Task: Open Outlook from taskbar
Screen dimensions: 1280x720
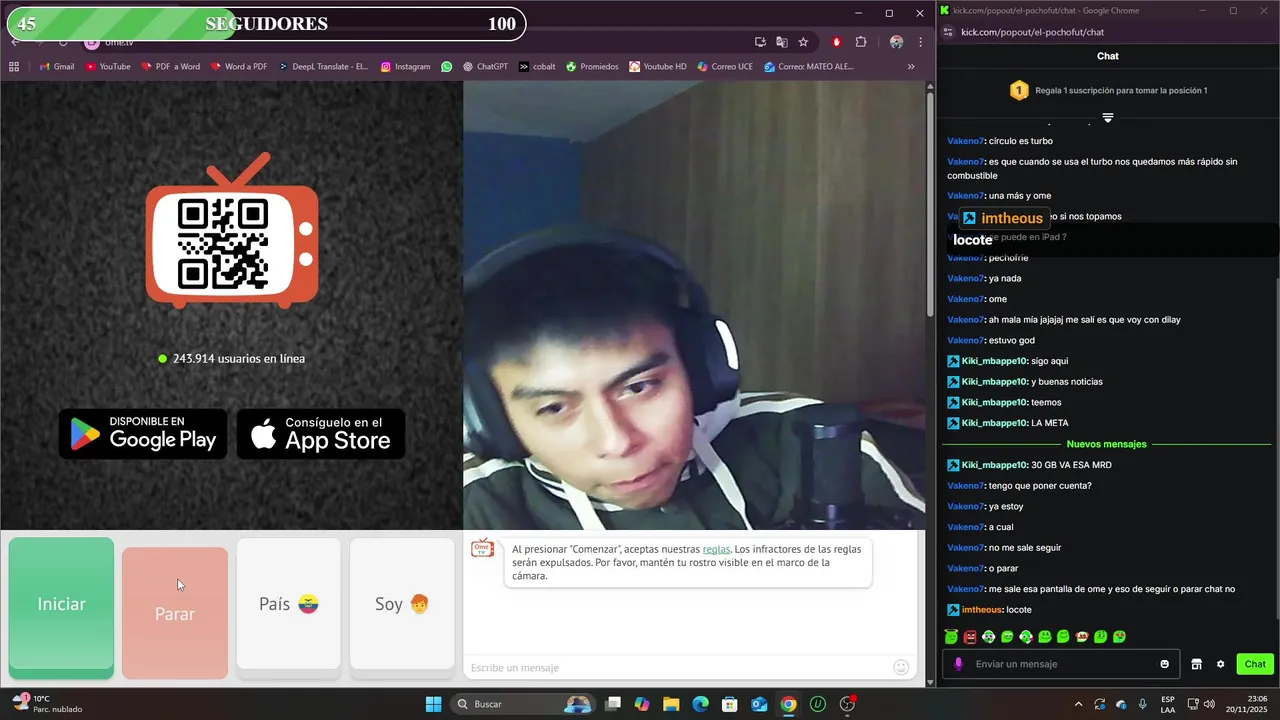Action: coord(759,704)
